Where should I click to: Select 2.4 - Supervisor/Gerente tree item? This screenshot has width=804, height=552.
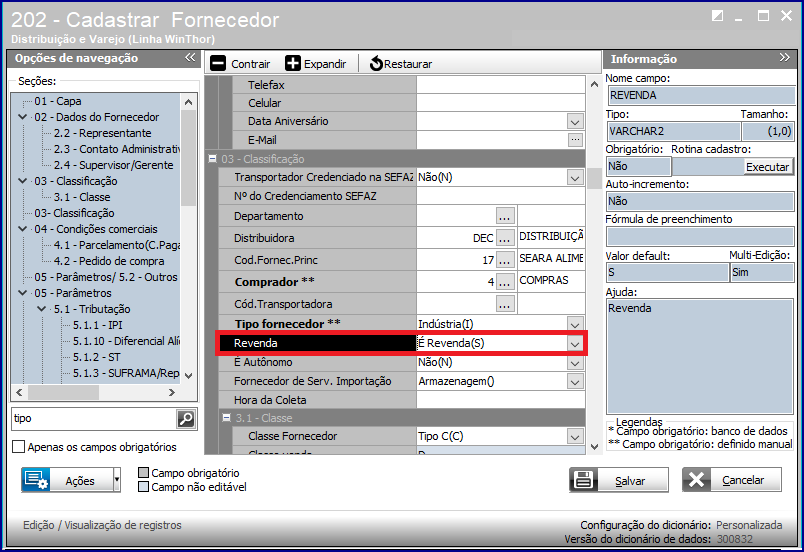[113, 165]
